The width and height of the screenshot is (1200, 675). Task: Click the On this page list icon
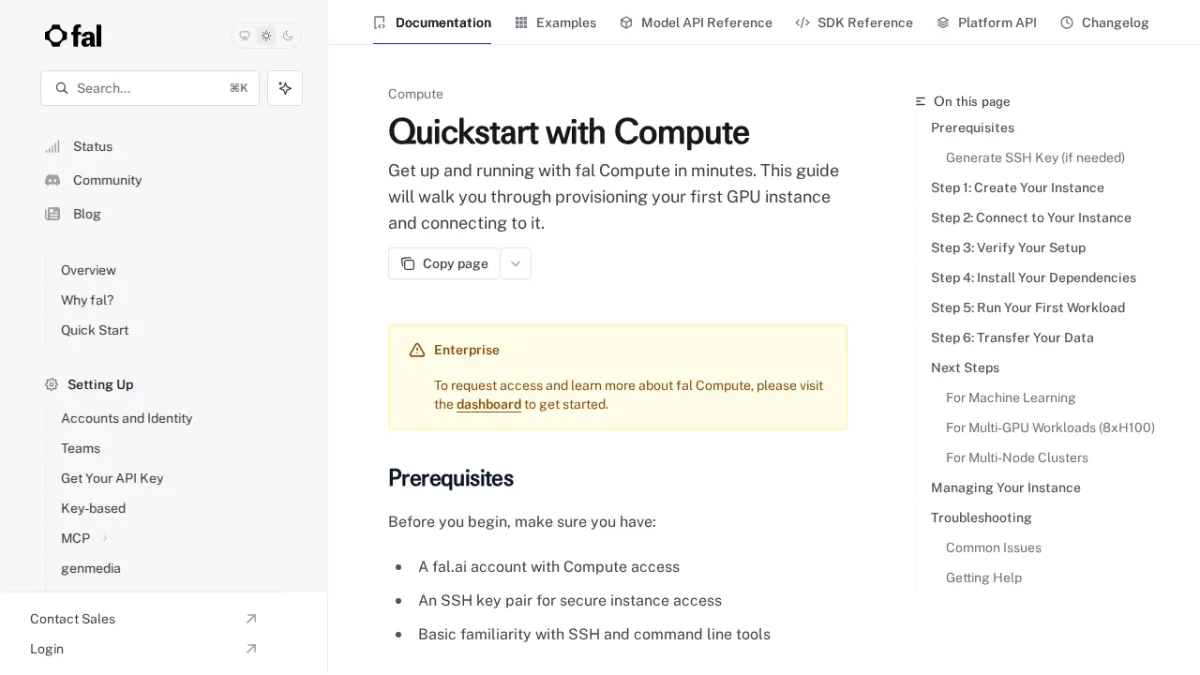click(921, 101)
